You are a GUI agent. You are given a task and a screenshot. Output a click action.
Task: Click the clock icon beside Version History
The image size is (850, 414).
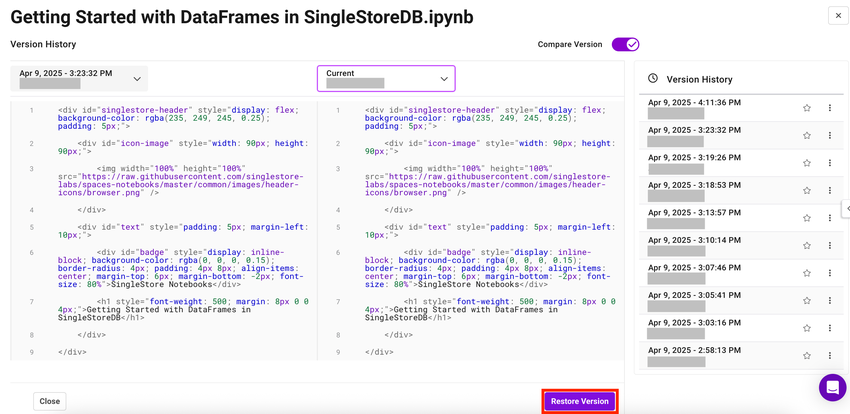pyautogui.click(x=653, y=79)
